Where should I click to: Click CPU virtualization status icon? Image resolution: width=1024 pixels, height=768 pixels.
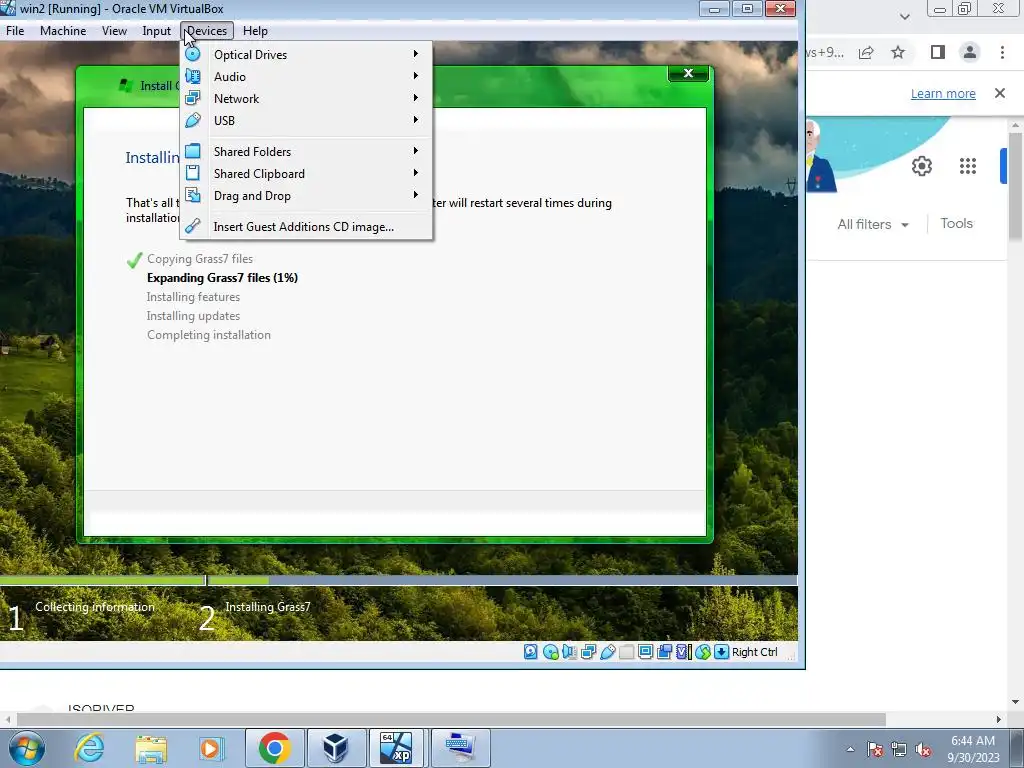[x=684, y=652]
